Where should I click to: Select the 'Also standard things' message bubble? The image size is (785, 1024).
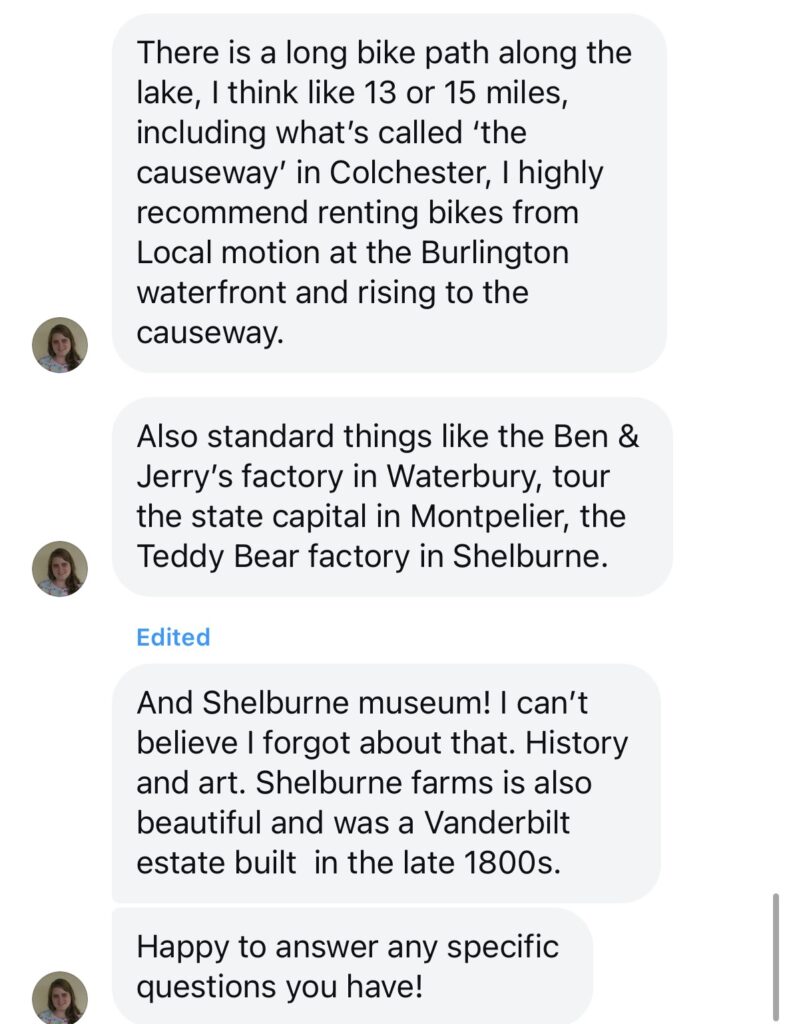(x=390, y=496)
